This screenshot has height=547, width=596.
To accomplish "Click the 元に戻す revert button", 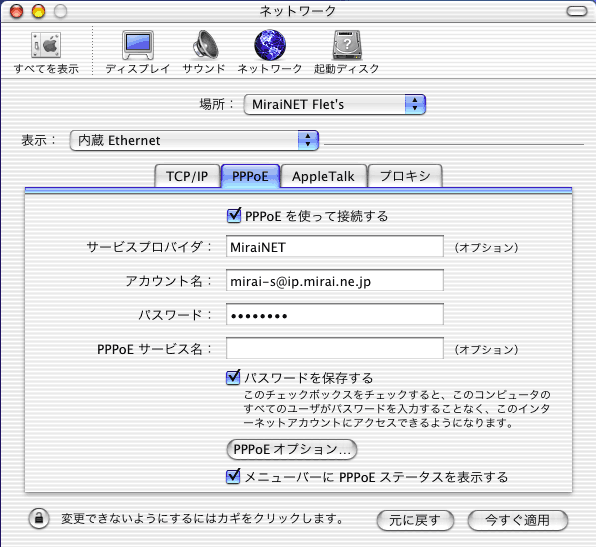I will click(415, 520).
